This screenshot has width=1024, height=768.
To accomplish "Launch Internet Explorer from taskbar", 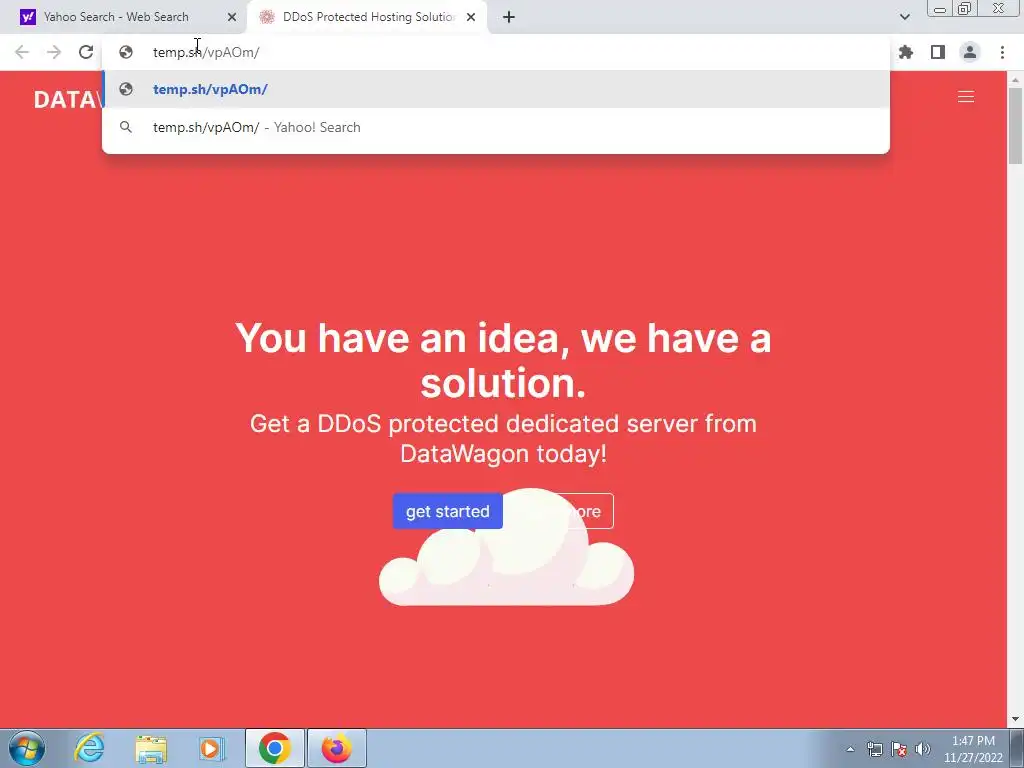I will [89, 748].
